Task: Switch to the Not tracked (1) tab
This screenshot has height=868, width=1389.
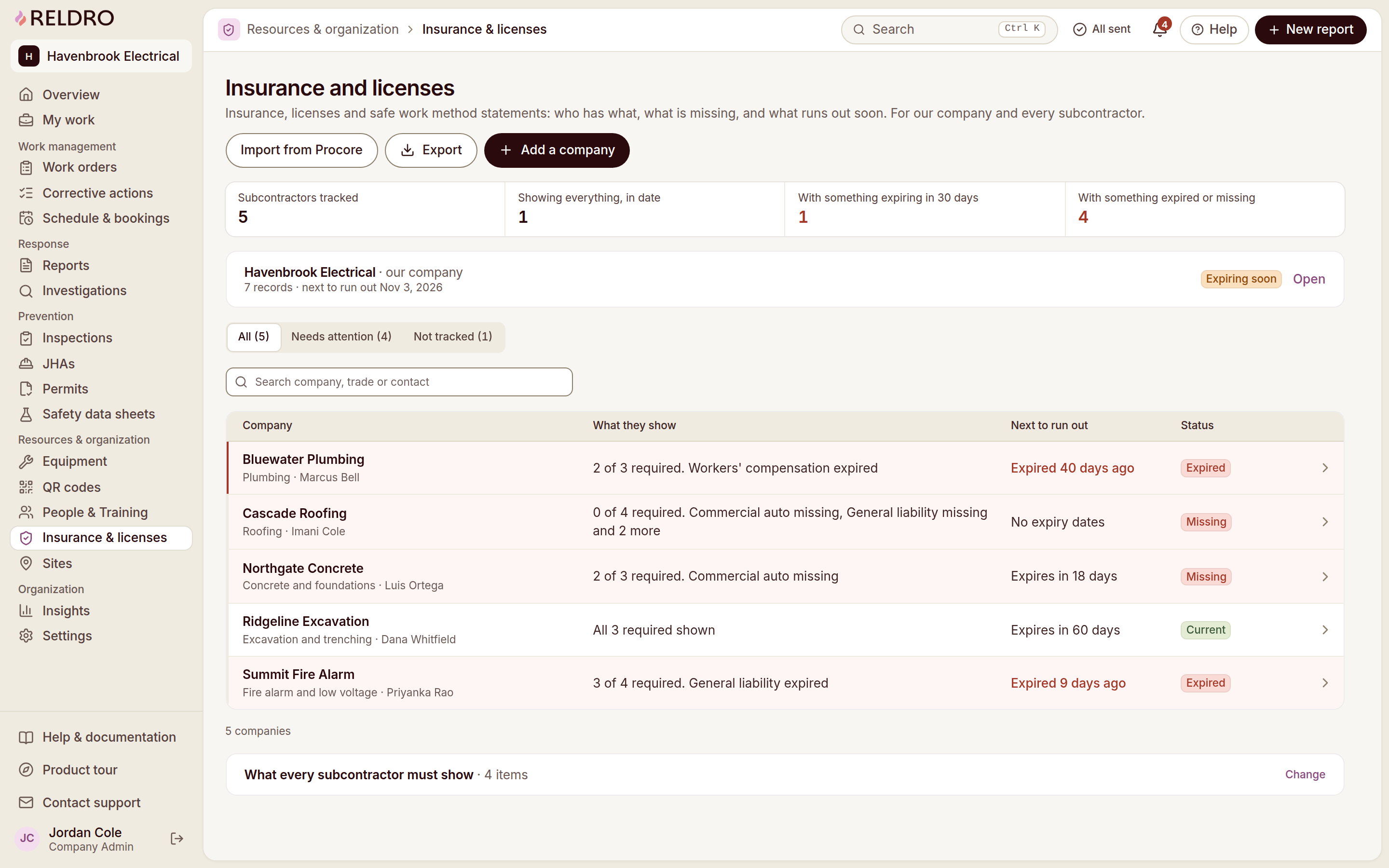Action: point(452,337)
